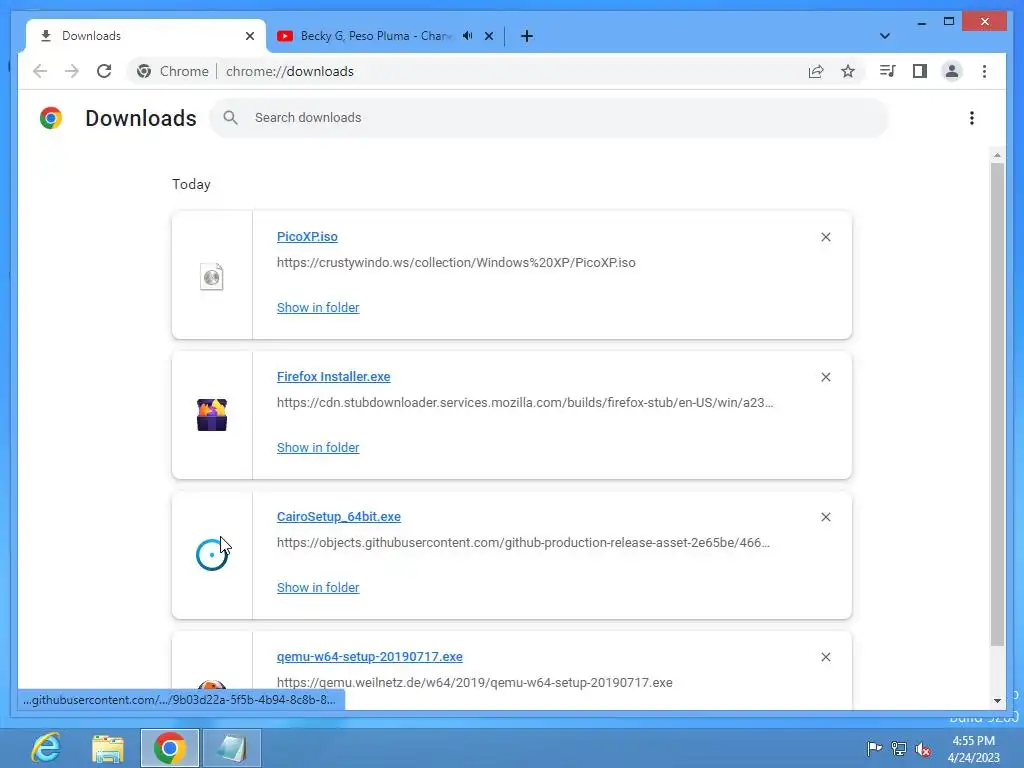Open the Firefox Installer.exe link
Viewport: 1024px width, 768px height.
(x=334, y=376)
